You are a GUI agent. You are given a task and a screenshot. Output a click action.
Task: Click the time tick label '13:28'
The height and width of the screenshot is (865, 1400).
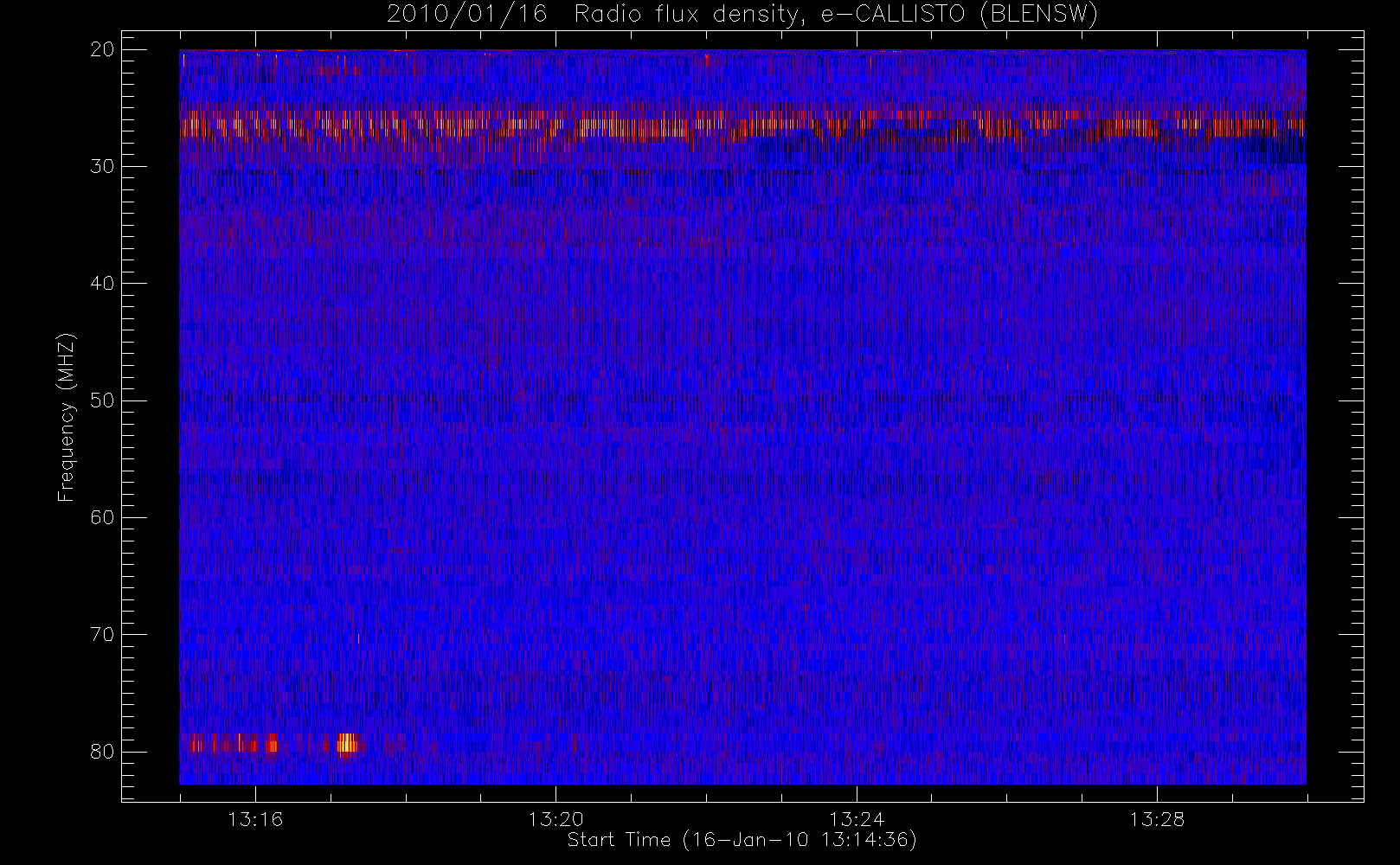click(1157, 819)
